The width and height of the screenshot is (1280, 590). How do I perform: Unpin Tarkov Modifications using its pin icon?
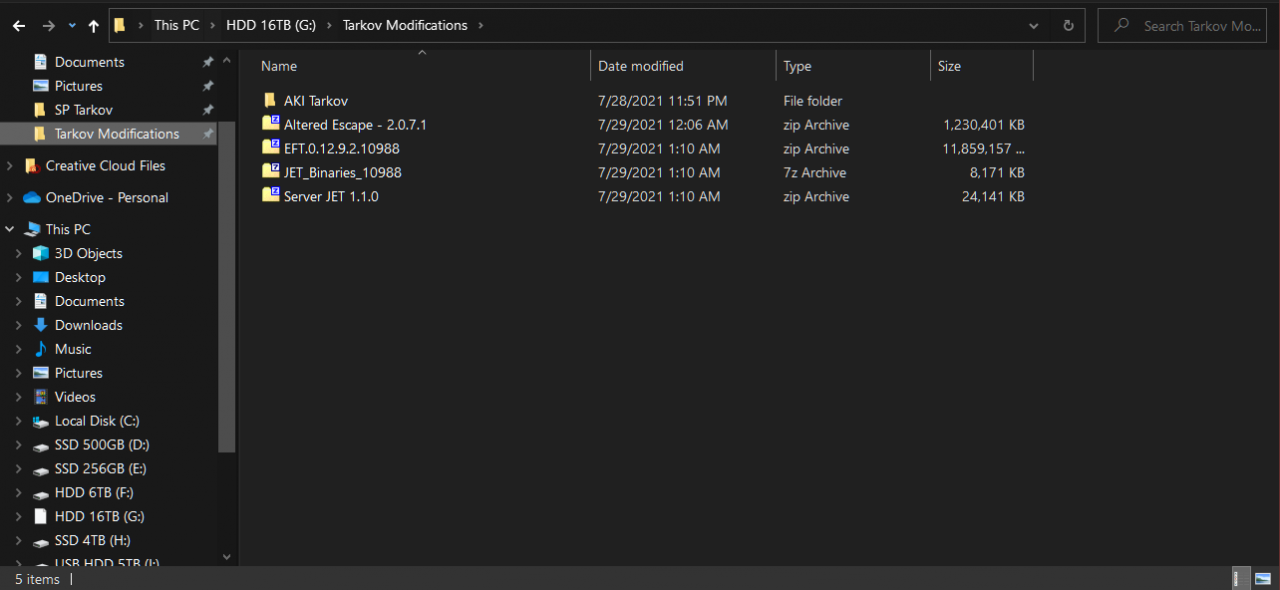208,134
